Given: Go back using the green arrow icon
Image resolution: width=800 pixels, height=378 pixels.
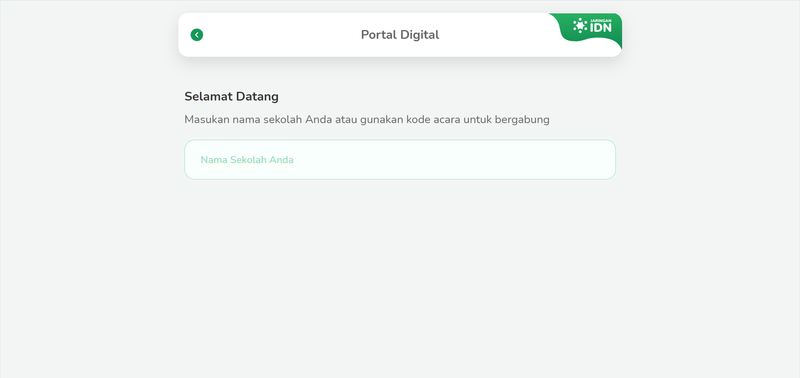Looking at the screenshot, I should click(x=197, y=35).
